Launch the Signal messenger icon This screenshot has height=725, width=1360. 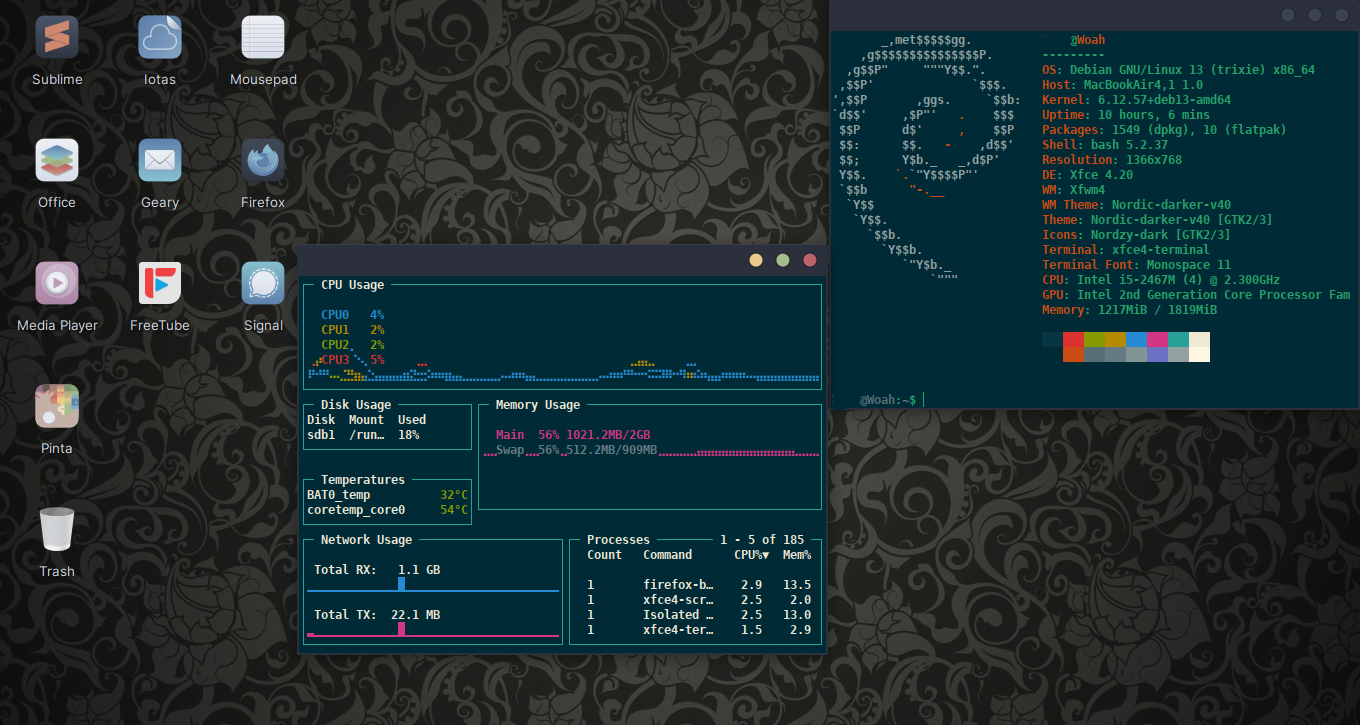pos(263,283)
